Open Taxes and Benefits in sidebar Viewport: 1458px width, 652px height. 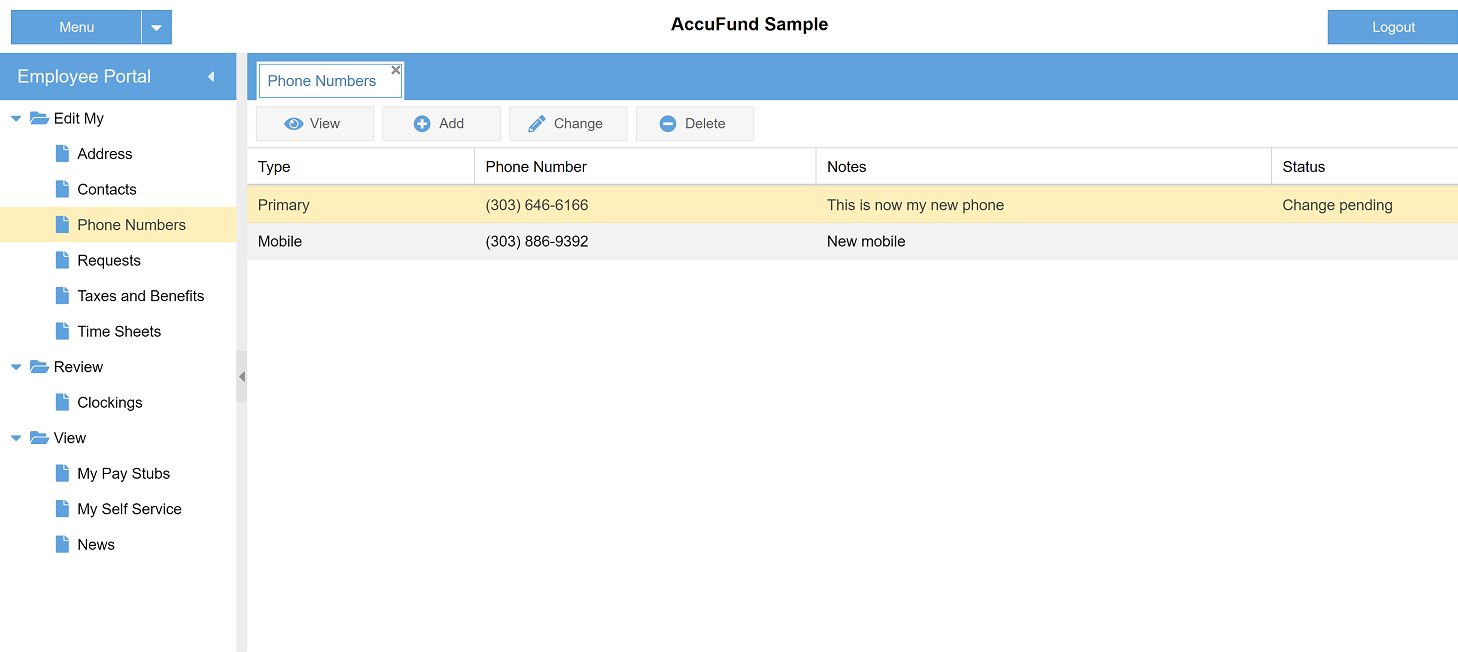140,296
